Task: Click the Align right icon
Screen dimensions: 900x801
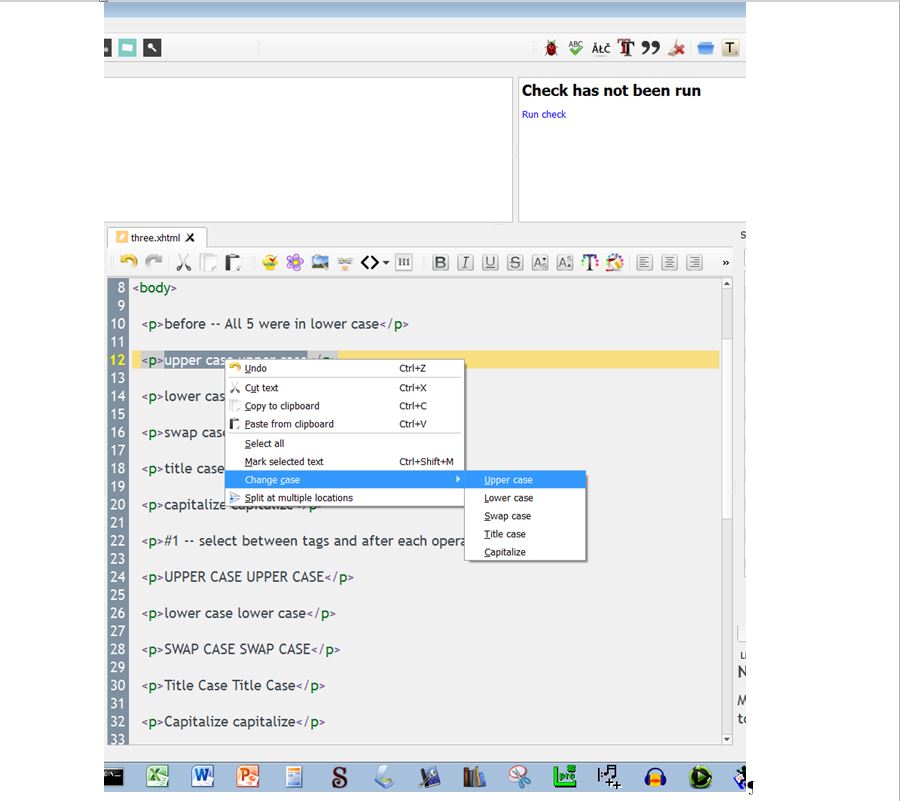Action: coord(695,262)
